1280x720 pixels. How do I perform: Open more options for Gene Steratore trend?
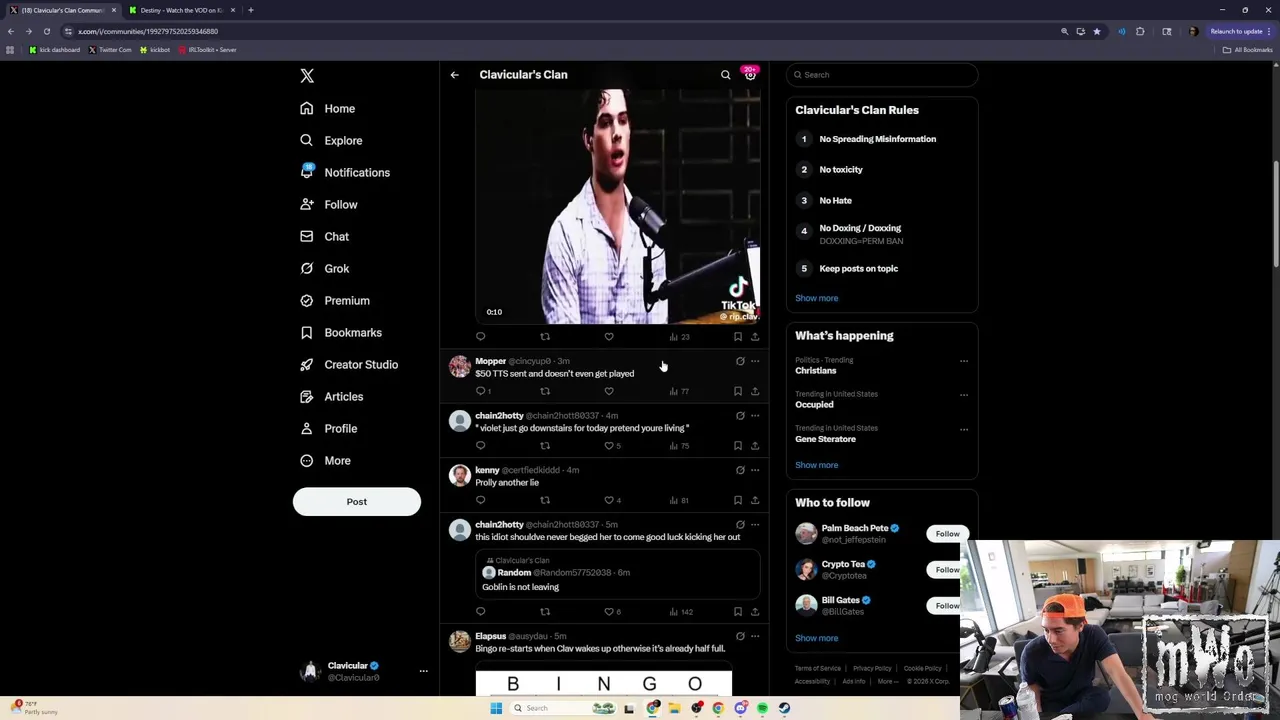point(964,429)
